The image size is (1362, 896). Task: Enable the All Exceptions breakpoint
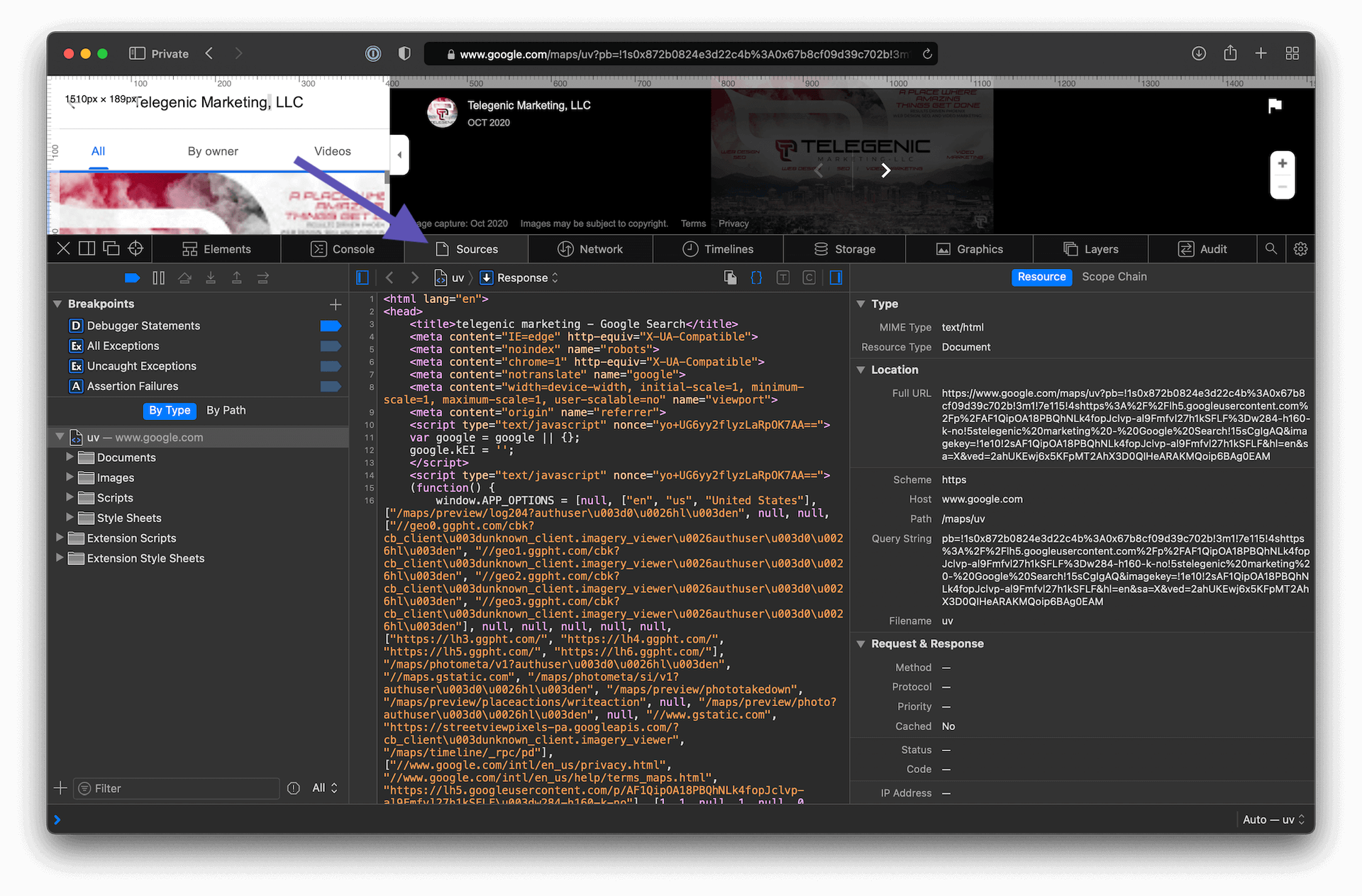click(331, 346)
